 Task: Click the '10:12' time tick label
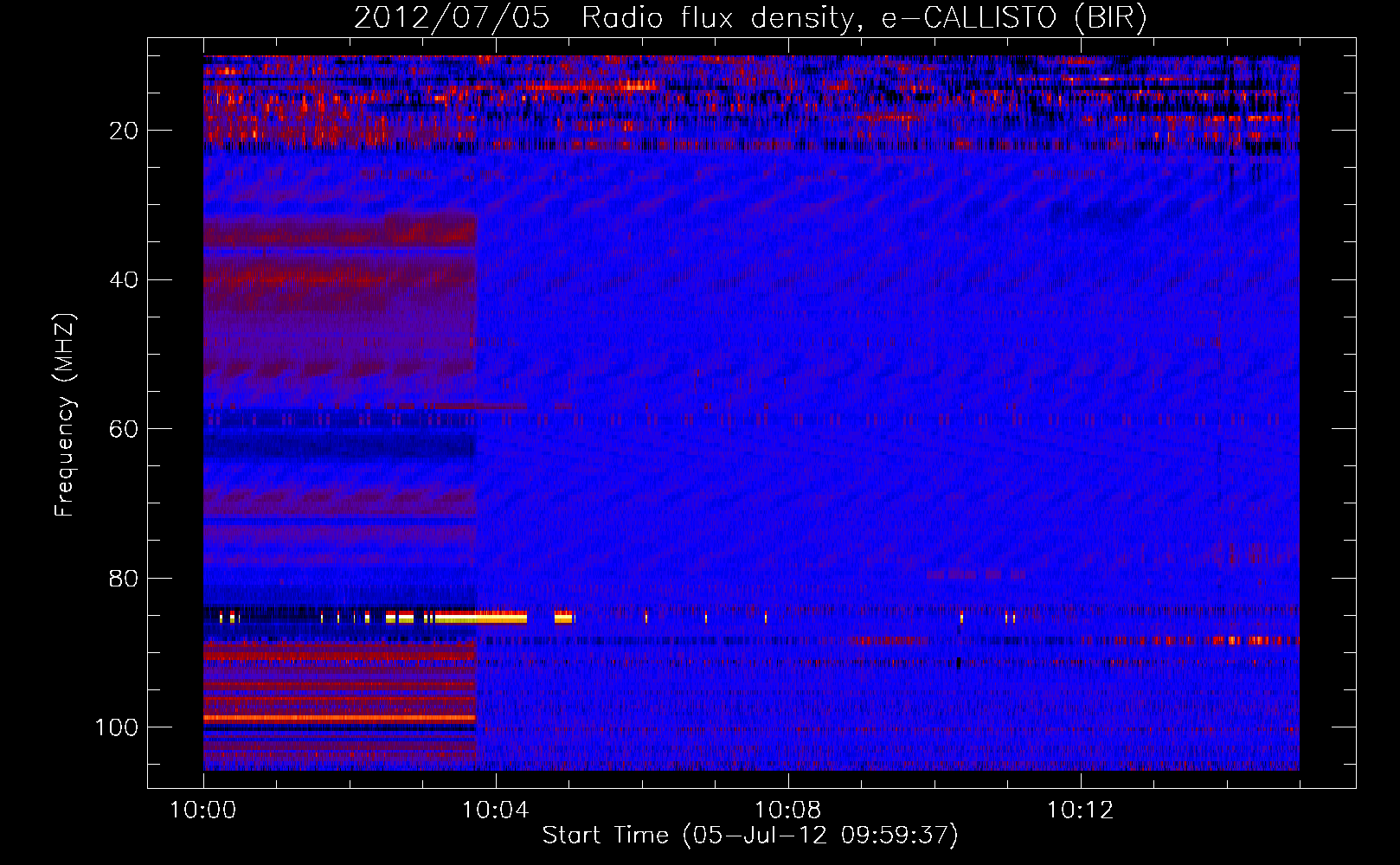click(x=1081, y=811)
